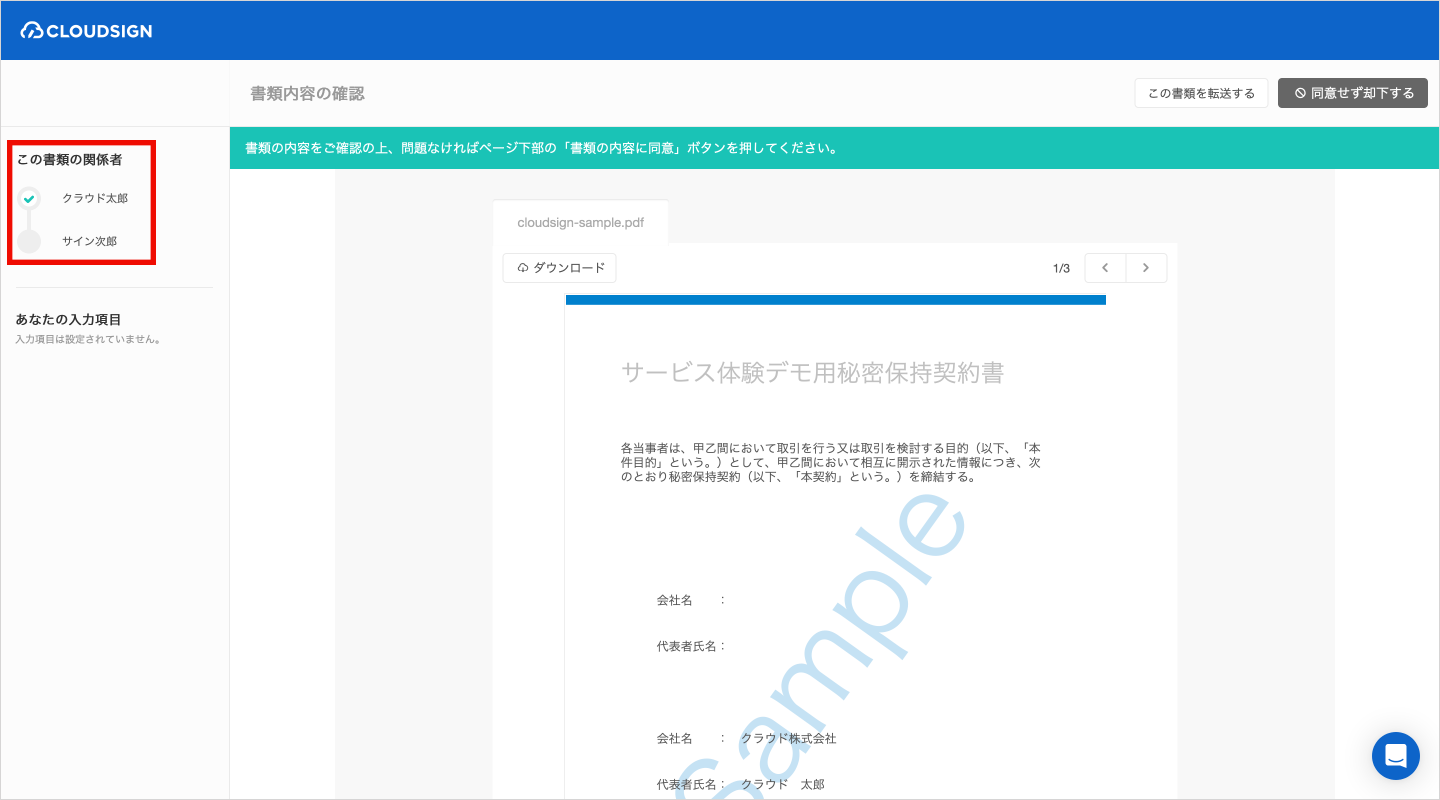Click 入力項目は設定されていません text

click(x=88, y=339)
